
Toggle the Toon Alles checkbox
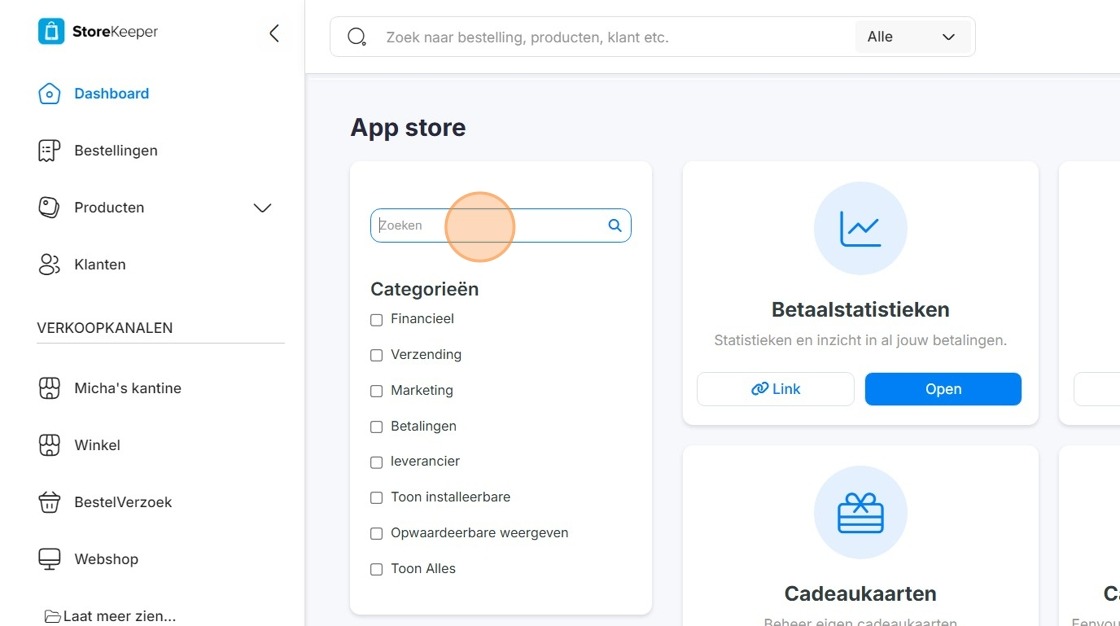click(x=376, y=570)
